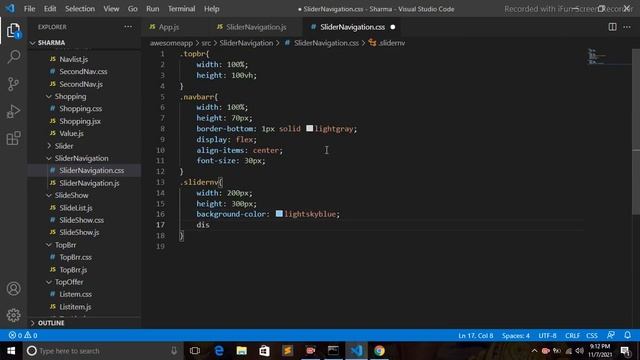The image size is (640, 360).
Task: Click the feedback icon in status bar
Action: (x=611, y=335)
